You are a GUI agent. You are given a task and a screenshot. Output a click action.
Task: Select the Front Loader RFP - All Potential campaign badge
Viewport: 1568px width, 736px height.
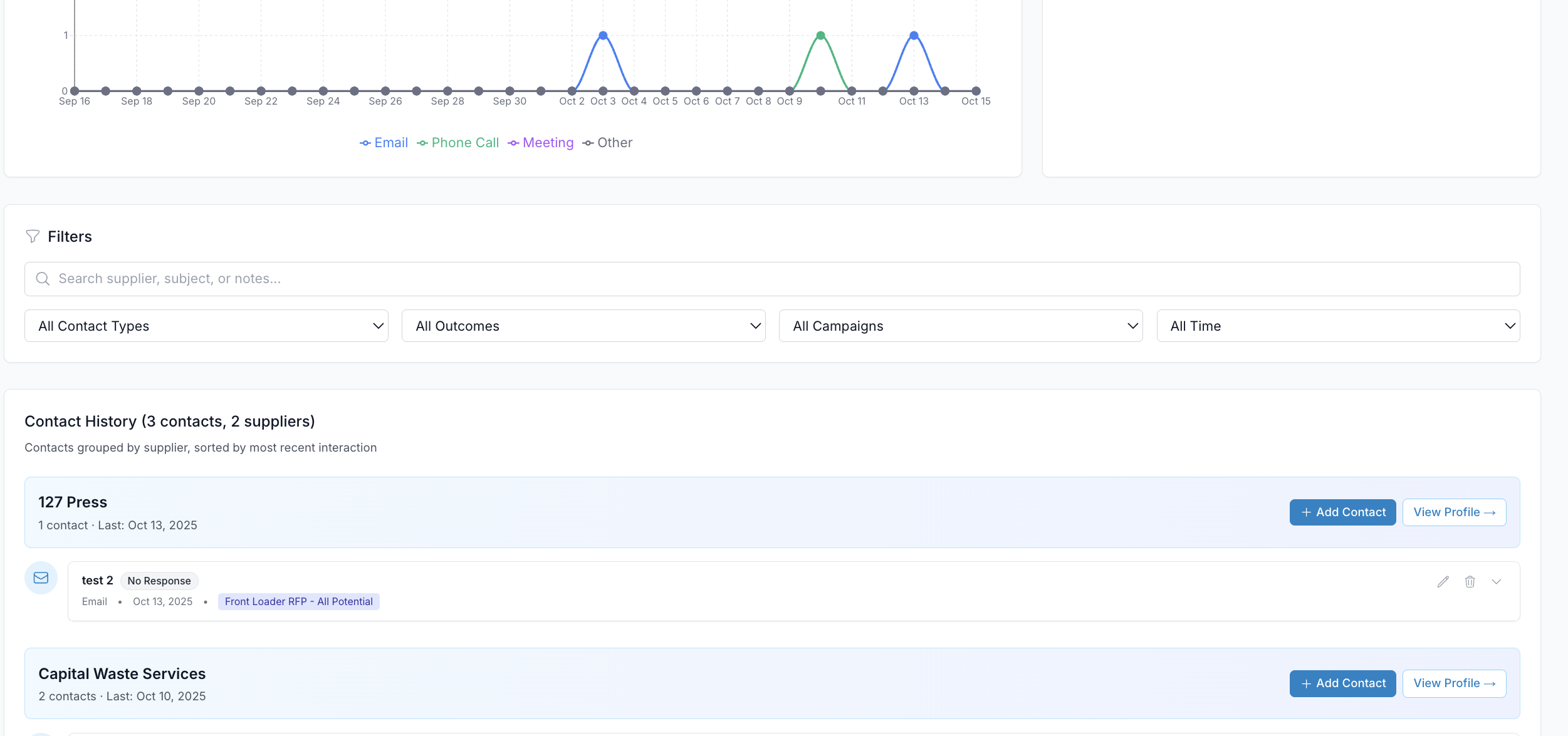coord(298,601)
